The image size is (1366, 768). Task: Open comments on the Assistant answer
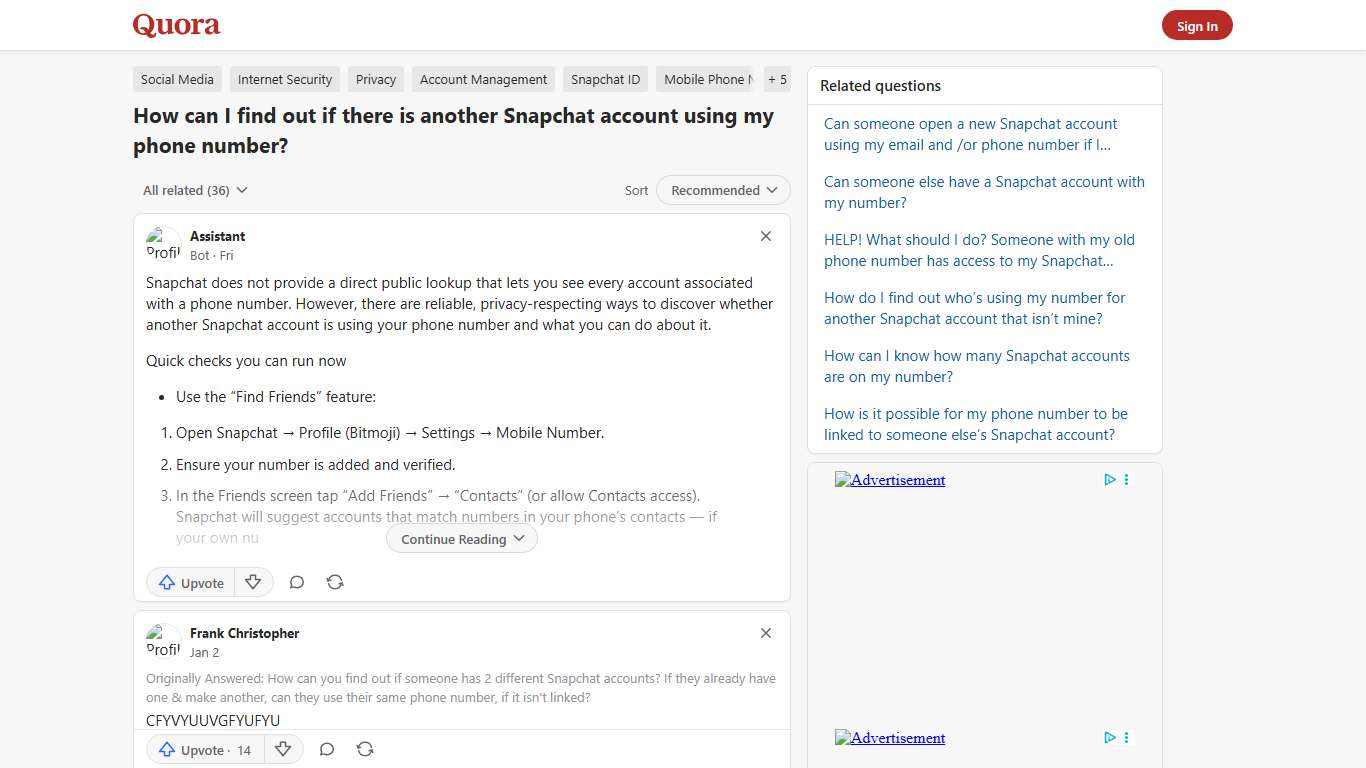coord(297,582)
